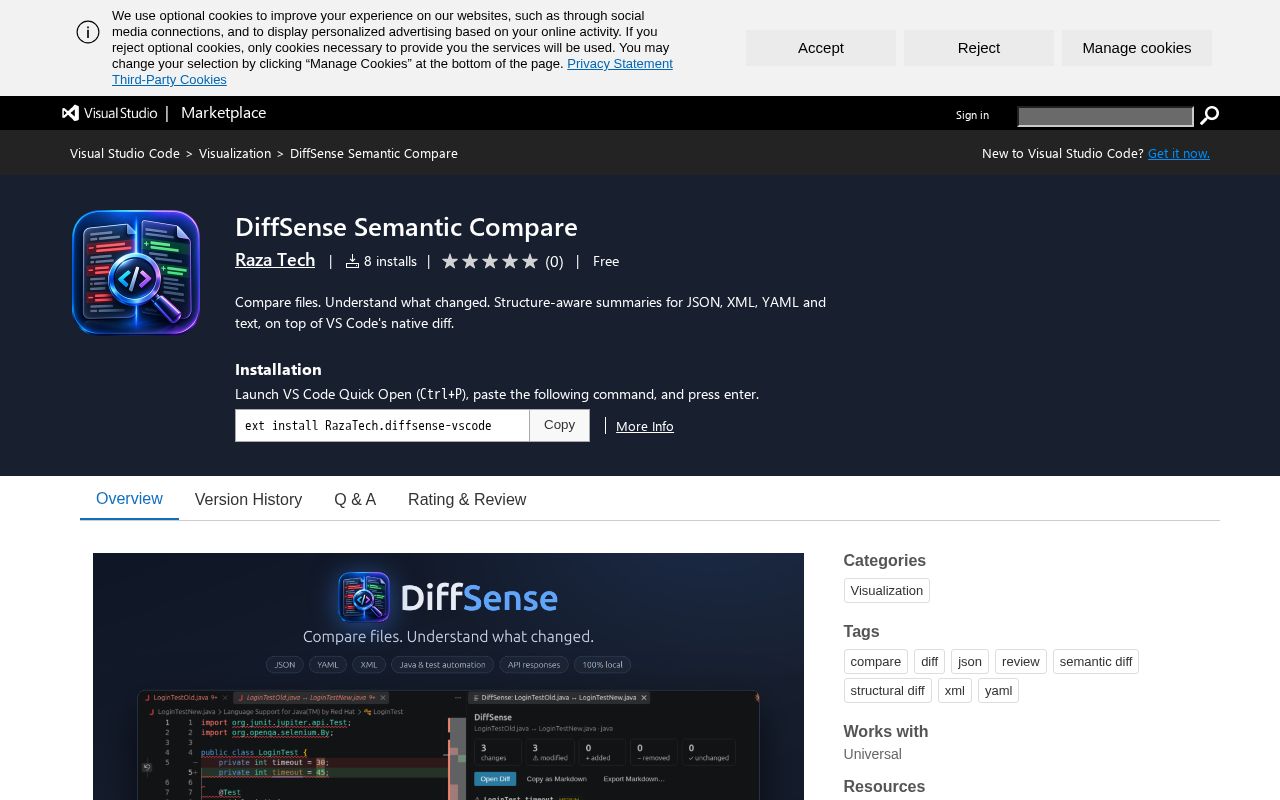Open the DiffSense preview image

tap(448, 676)
